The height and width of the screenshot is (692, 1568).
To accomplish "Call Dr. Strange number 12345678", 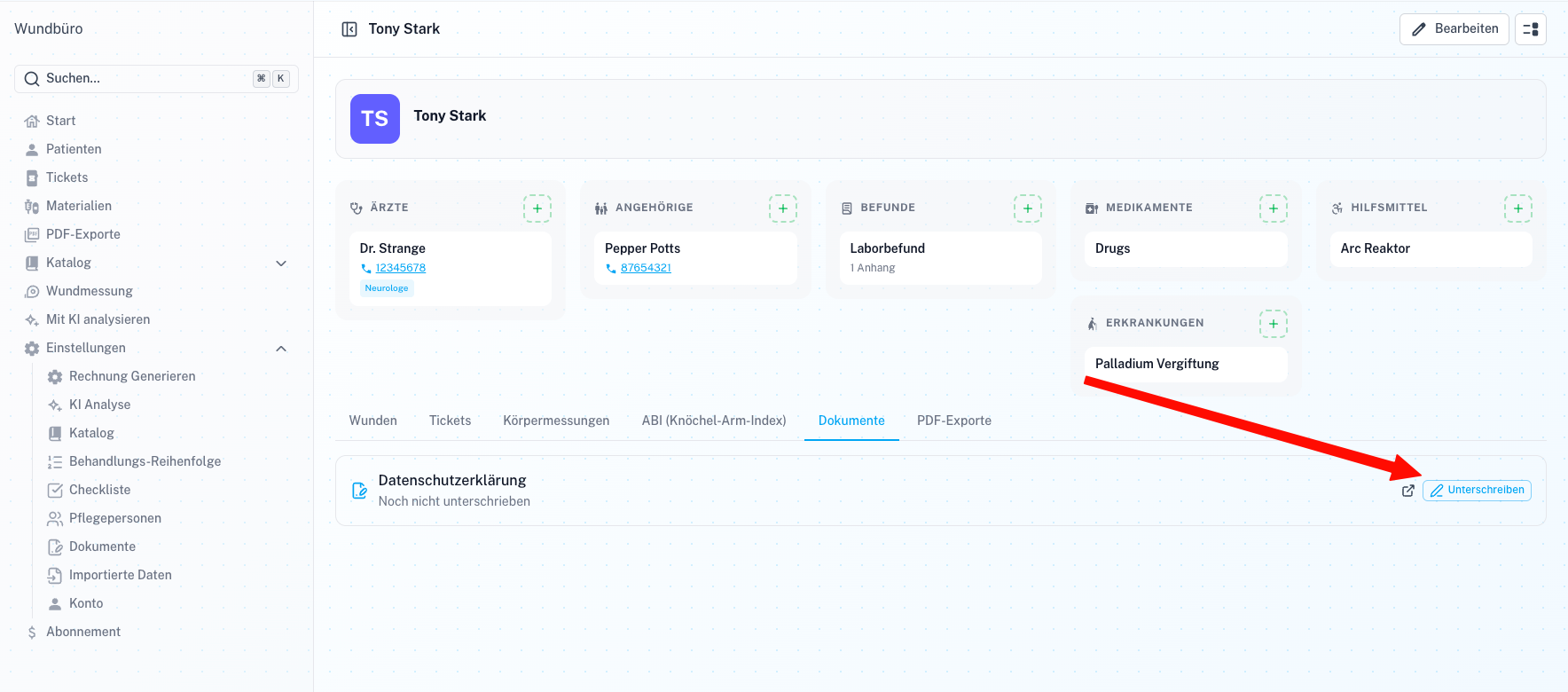I will click(401, 268).
